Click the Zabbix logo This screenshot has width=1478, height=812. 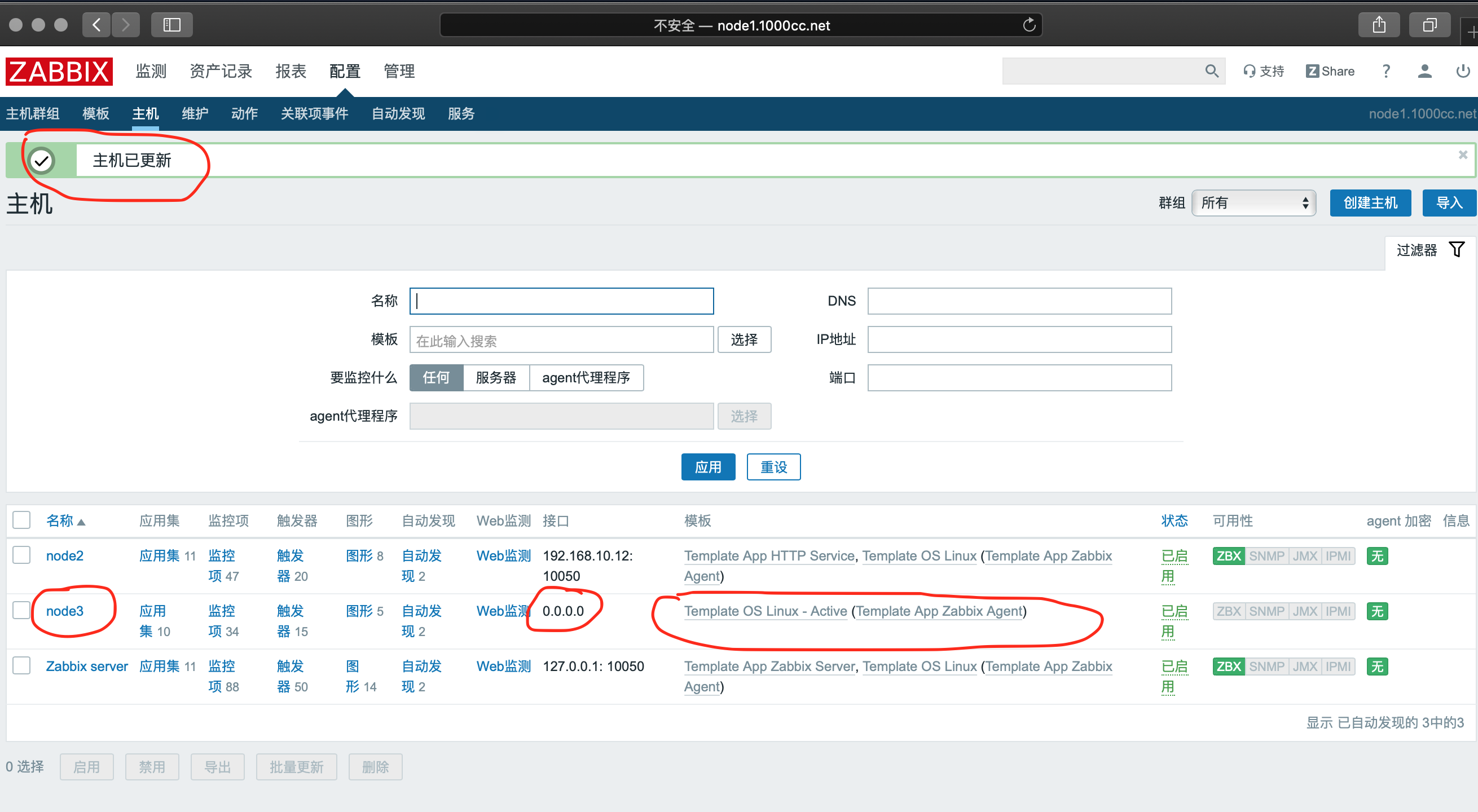pyautogui.click(x=59, y=71)
